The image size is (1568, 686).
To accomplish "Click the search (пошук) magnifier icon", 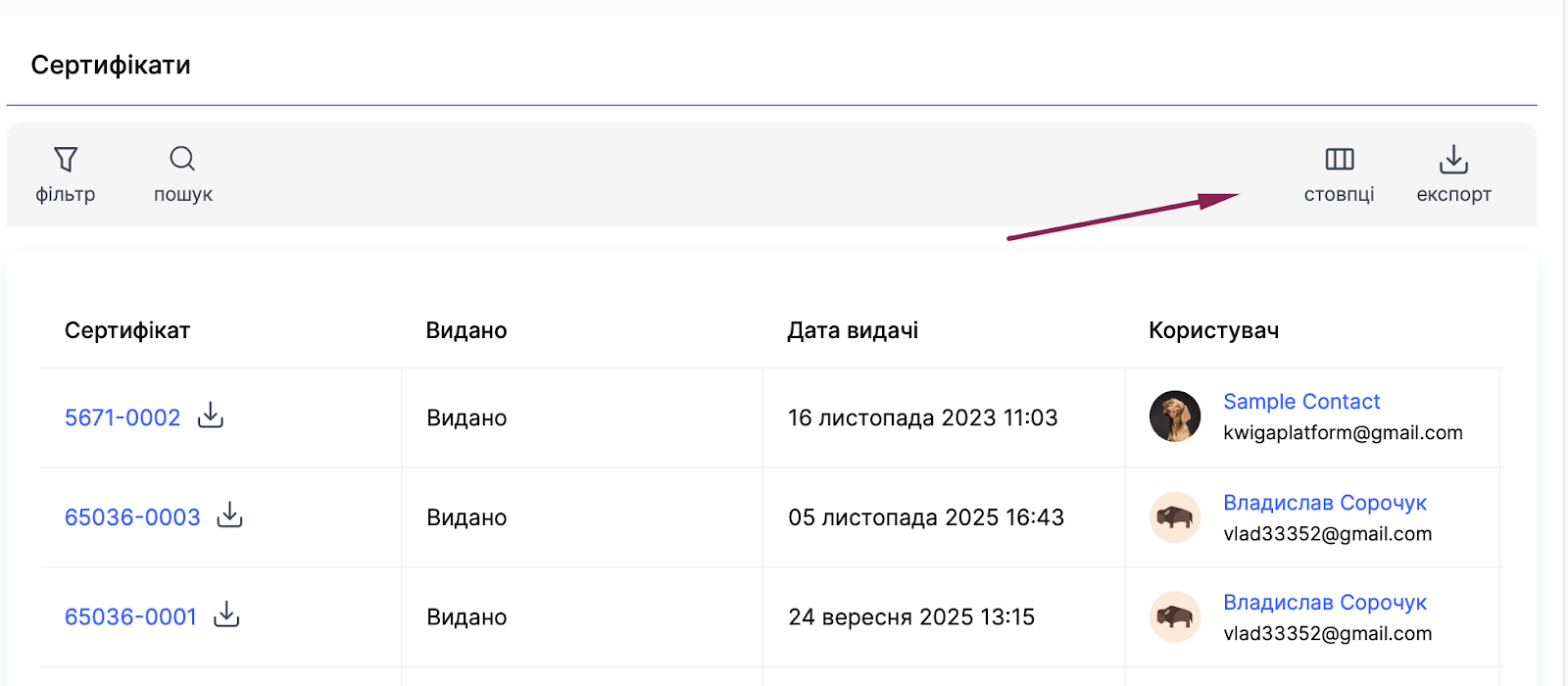I will (182, 159).
